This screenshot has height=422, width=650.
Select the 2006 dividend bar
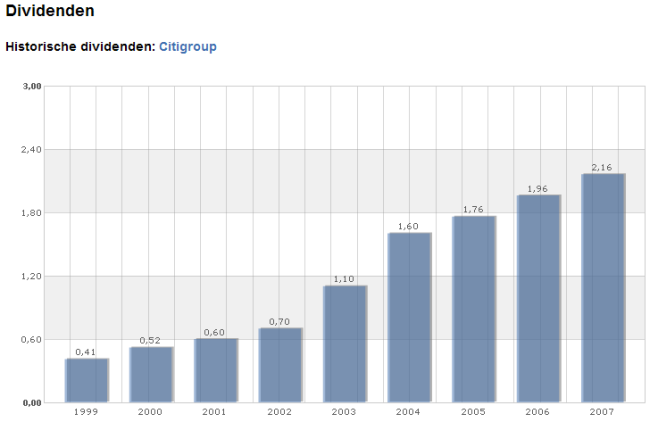tap(539, 298)
